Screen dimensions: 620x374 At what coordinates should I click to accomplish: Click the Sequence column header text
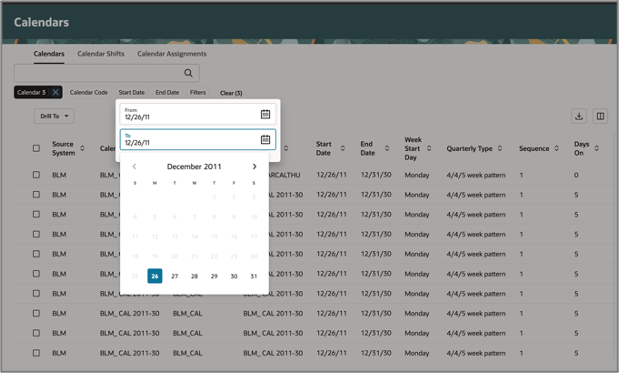[x=534, y=149]
